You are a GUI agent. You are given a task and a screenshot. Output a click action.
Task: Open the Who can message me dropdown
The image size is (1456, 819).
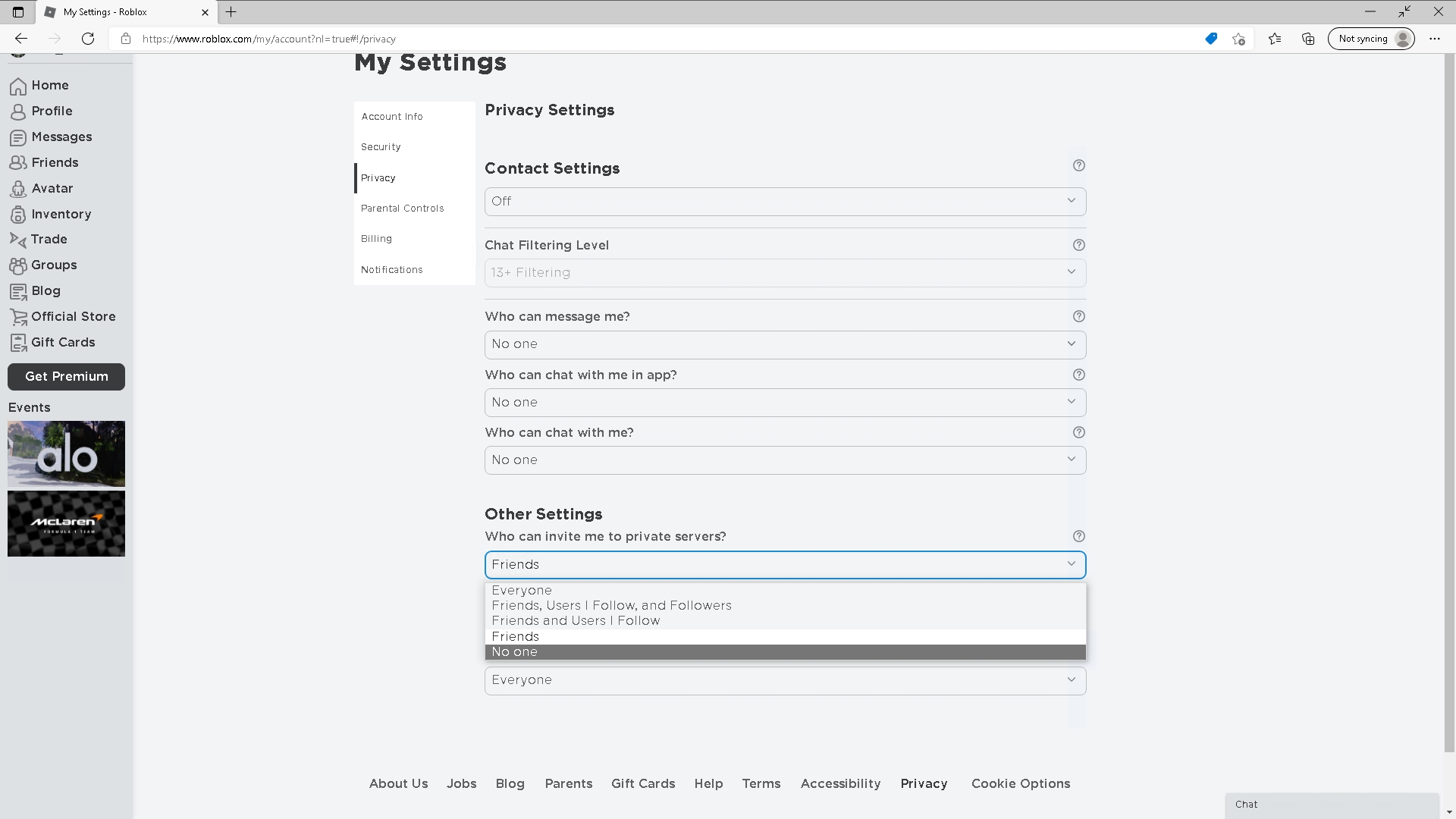(x=785, y=344)
